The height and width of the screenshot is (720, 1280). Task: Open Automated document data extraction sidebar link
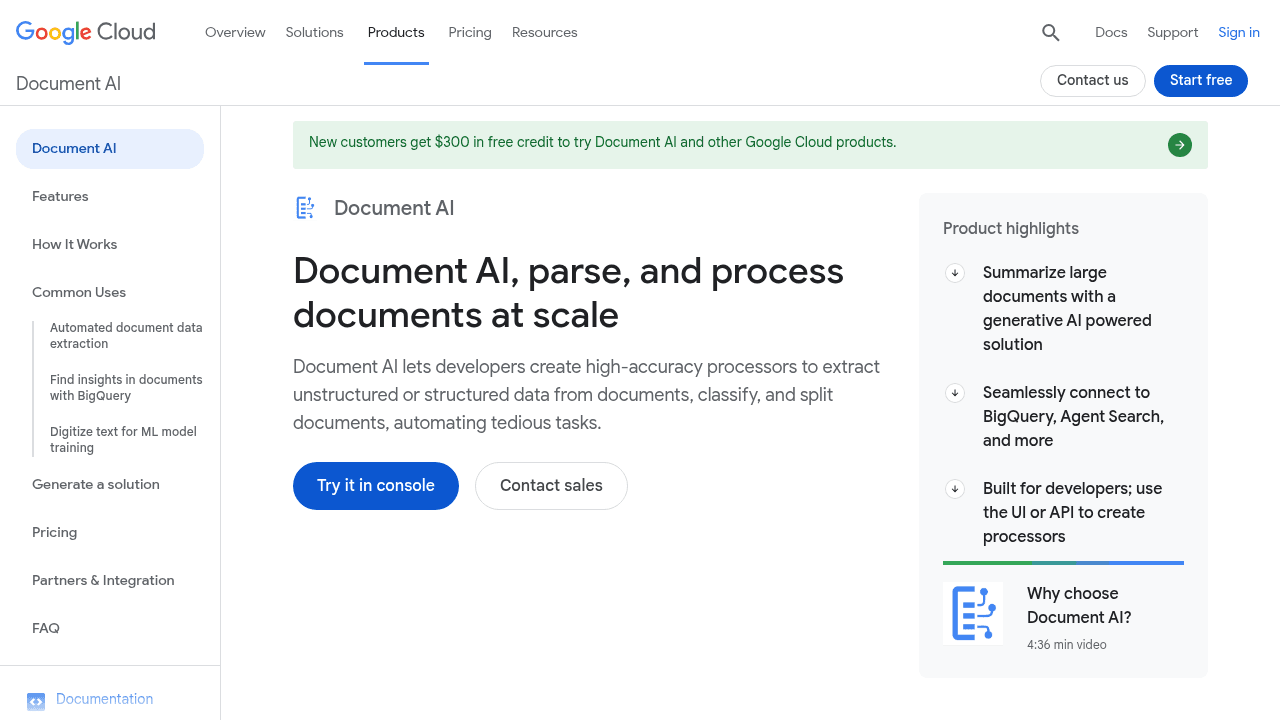coord(126,336)
